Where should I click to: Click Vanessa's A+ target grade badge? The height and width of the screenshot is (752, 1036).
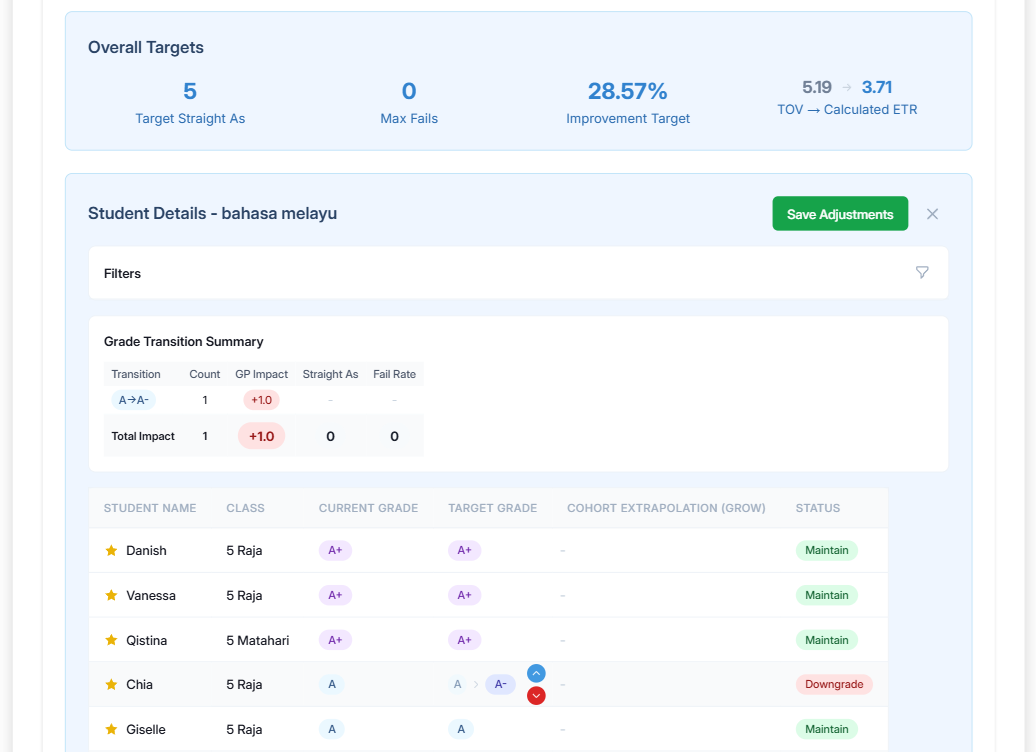pos(464,595)
